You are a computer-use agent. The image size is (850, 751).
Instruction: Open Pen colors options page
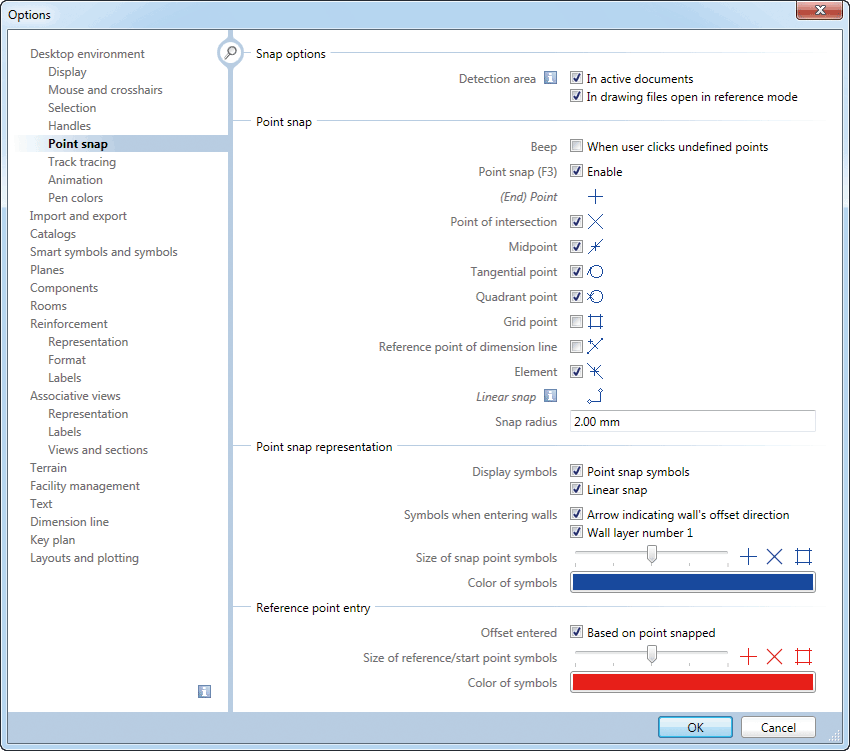pyautogui.click(x=75, y=197)
